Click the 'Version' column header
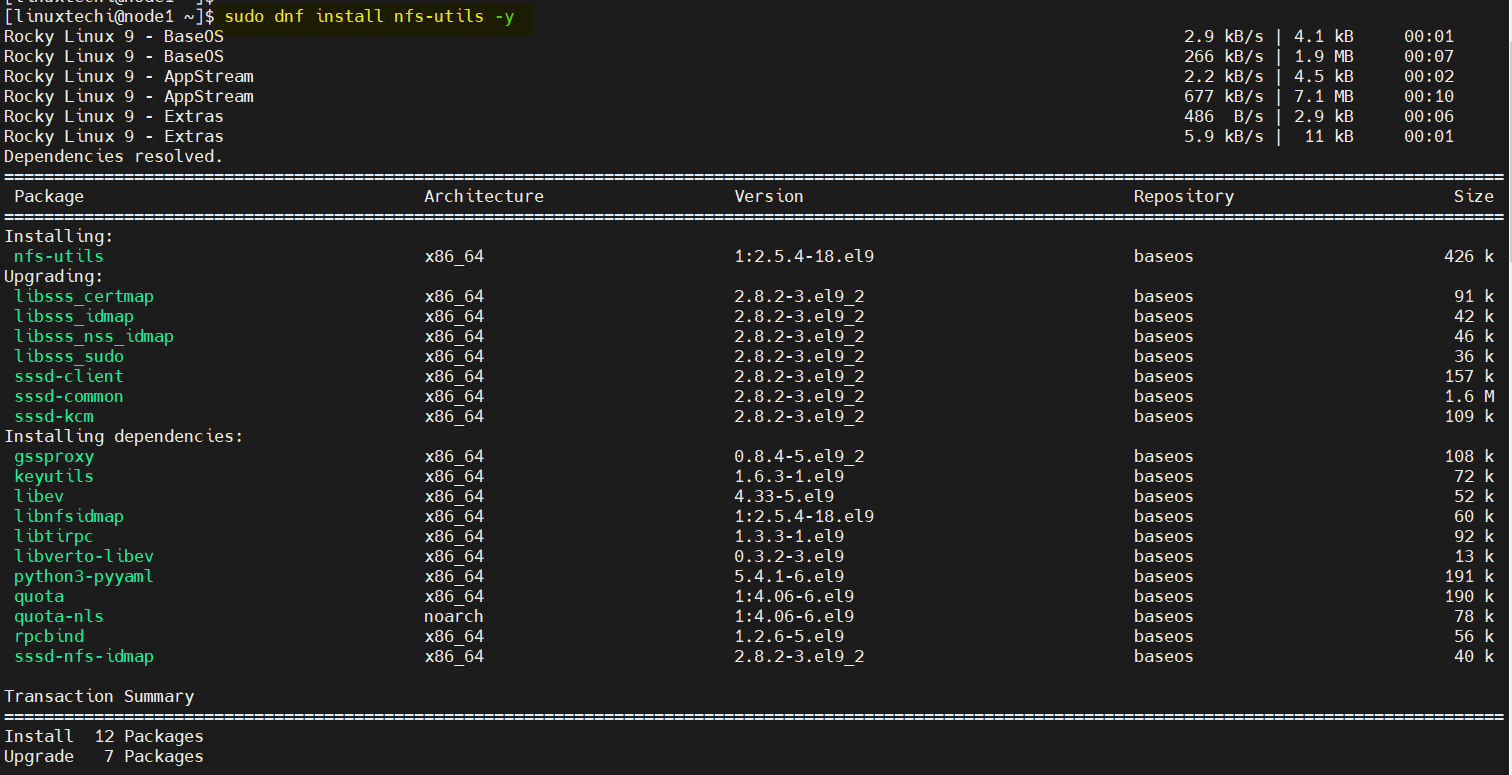Image resolution: width=1512 pixels, height=775 pixels. (769, 197)
